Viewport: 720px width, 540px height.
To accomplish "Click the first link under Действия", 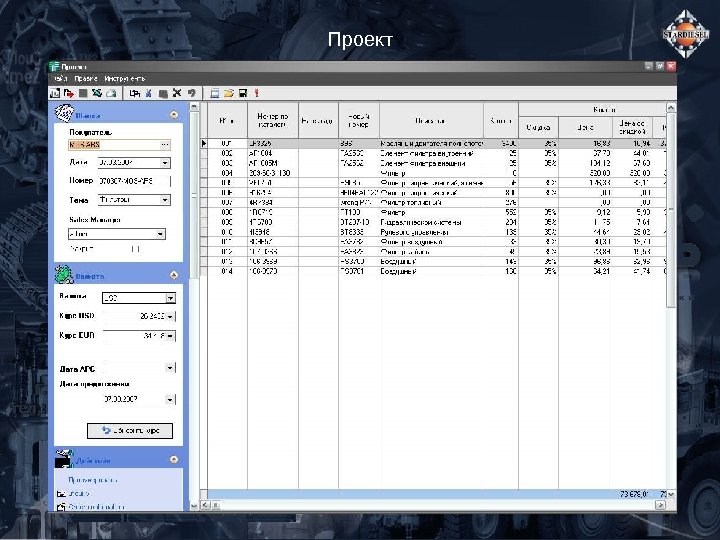I will pos(92,480).
